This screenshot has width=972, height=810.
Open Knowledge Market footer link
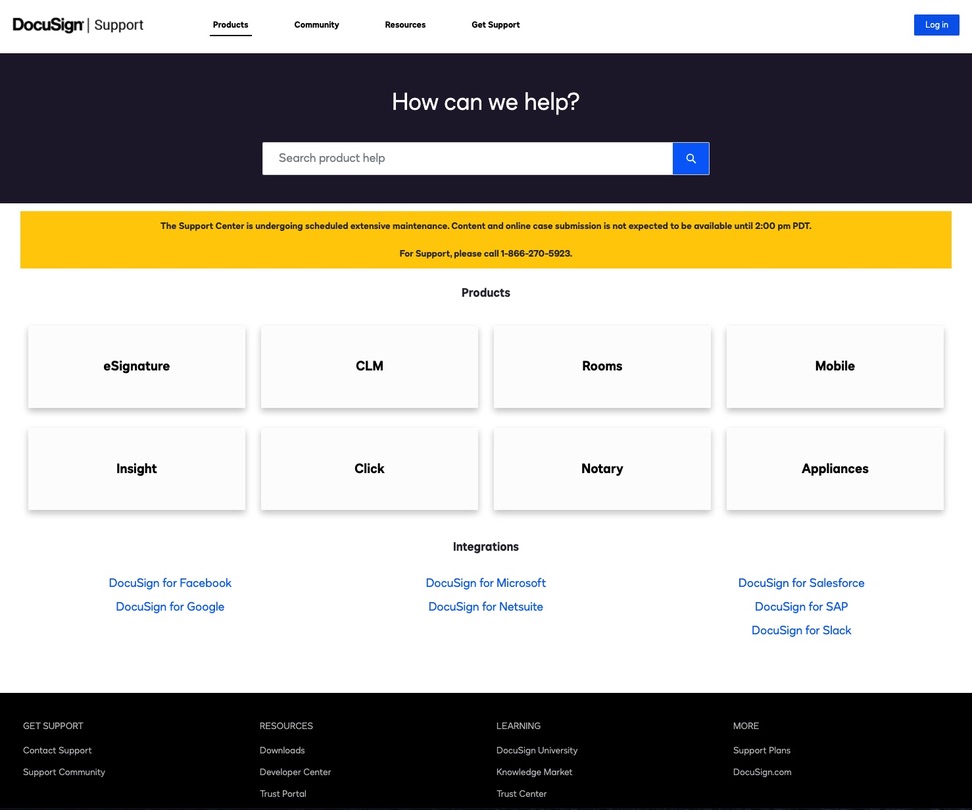[534, 772]
